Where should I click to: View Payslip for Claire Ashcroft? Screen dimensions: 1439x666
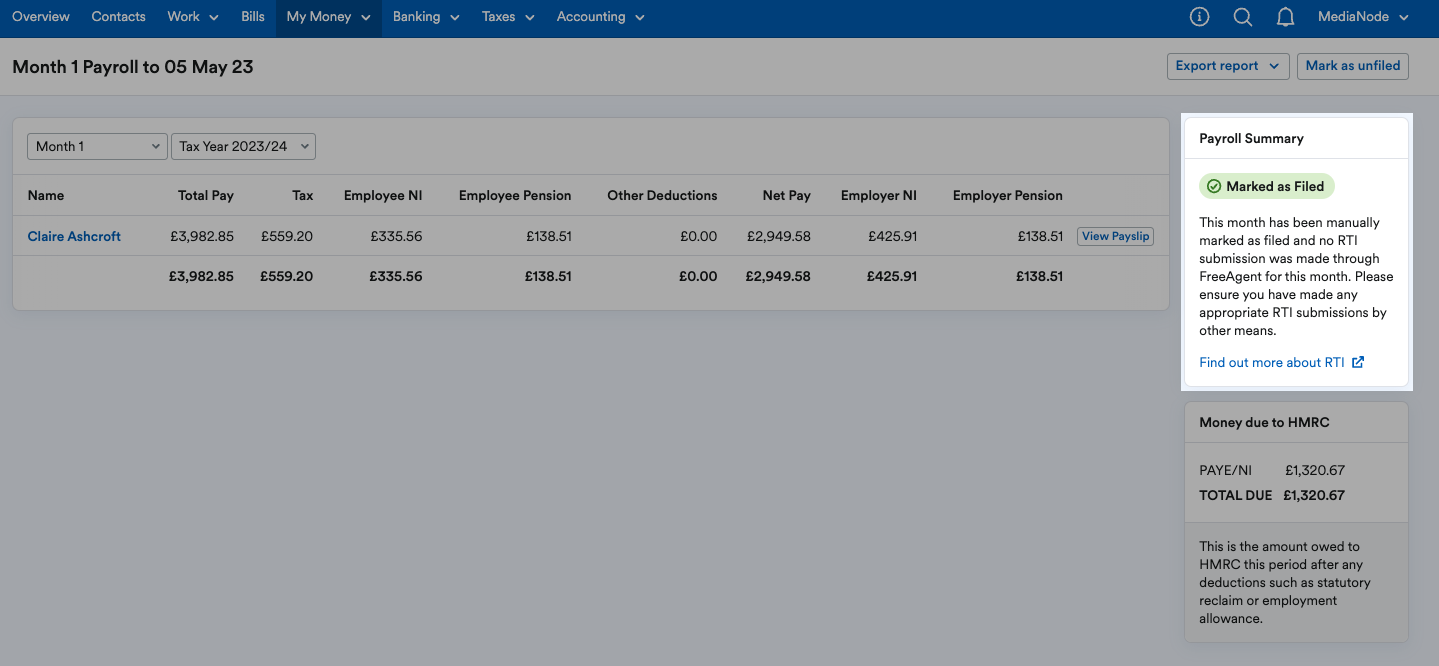click(1116, 237)
